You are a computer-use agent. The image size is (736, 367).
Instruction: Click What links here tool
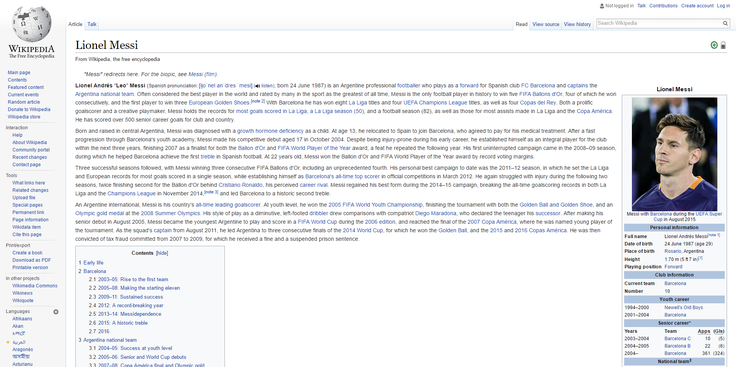(x=29, y=183)
